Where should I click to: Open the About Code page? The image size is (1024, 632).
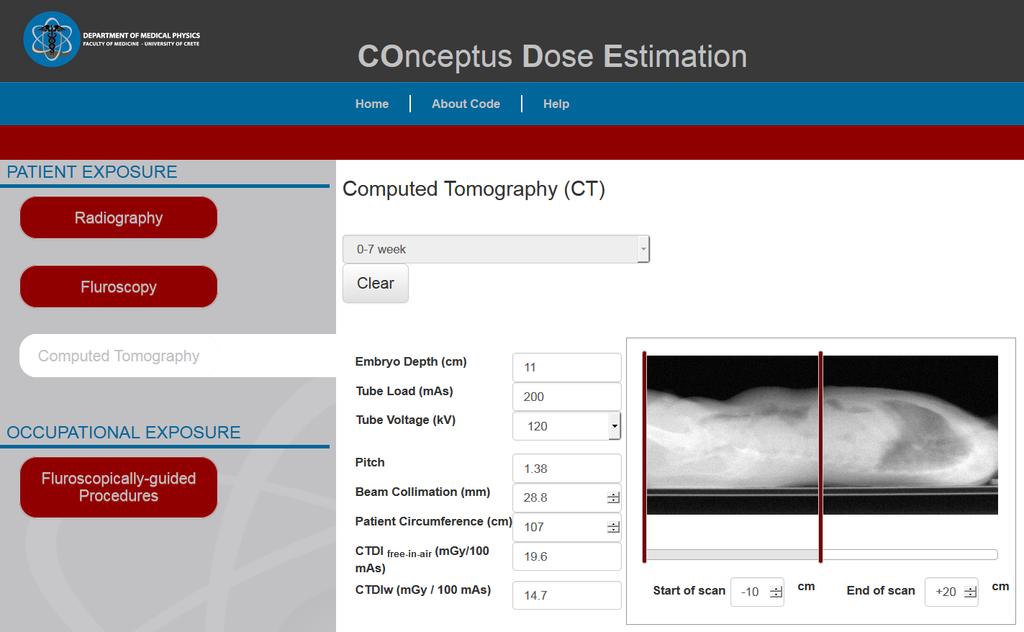pos(466,104)
